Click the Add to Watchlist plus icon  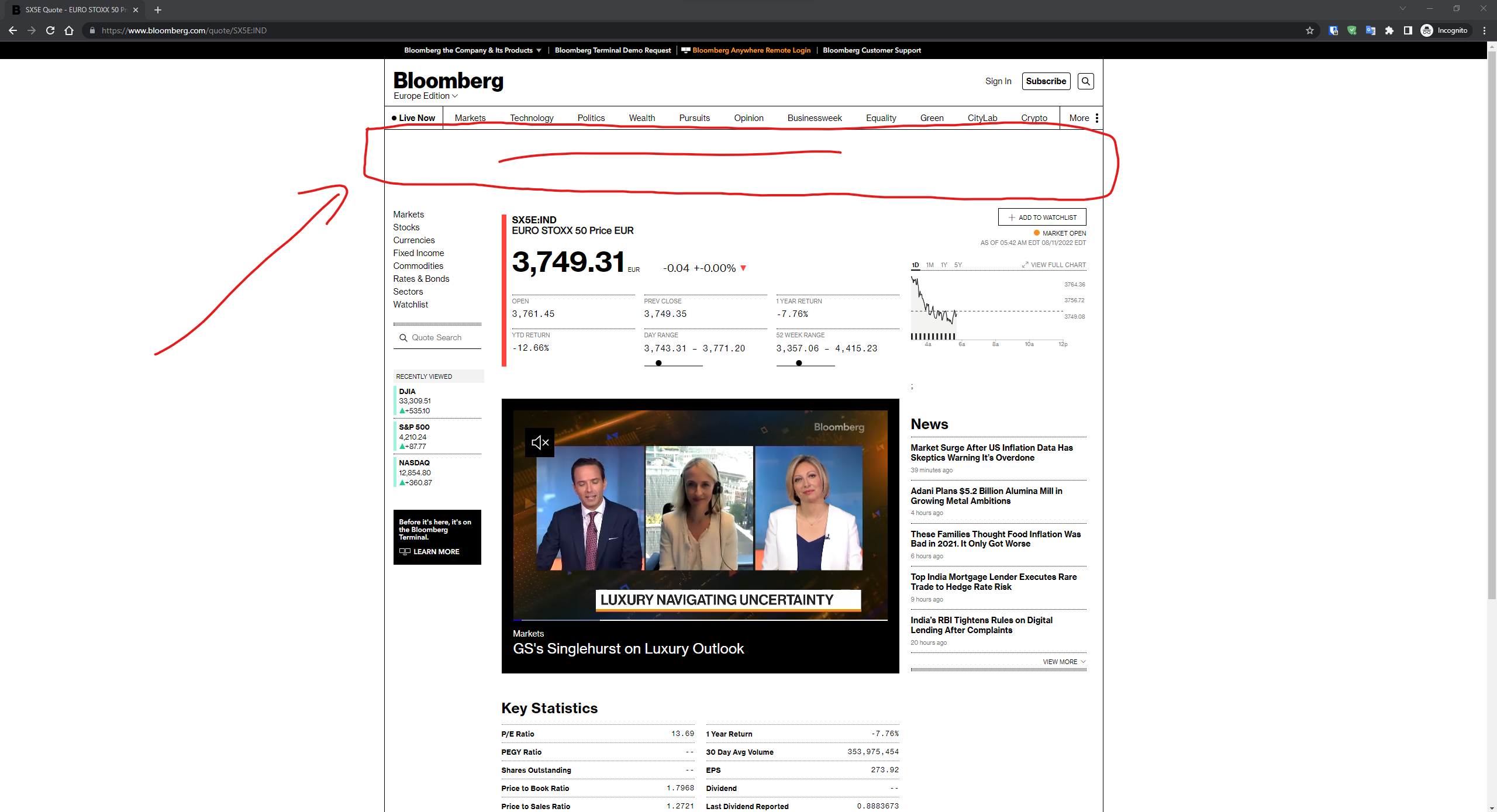tap(1011, 217)
